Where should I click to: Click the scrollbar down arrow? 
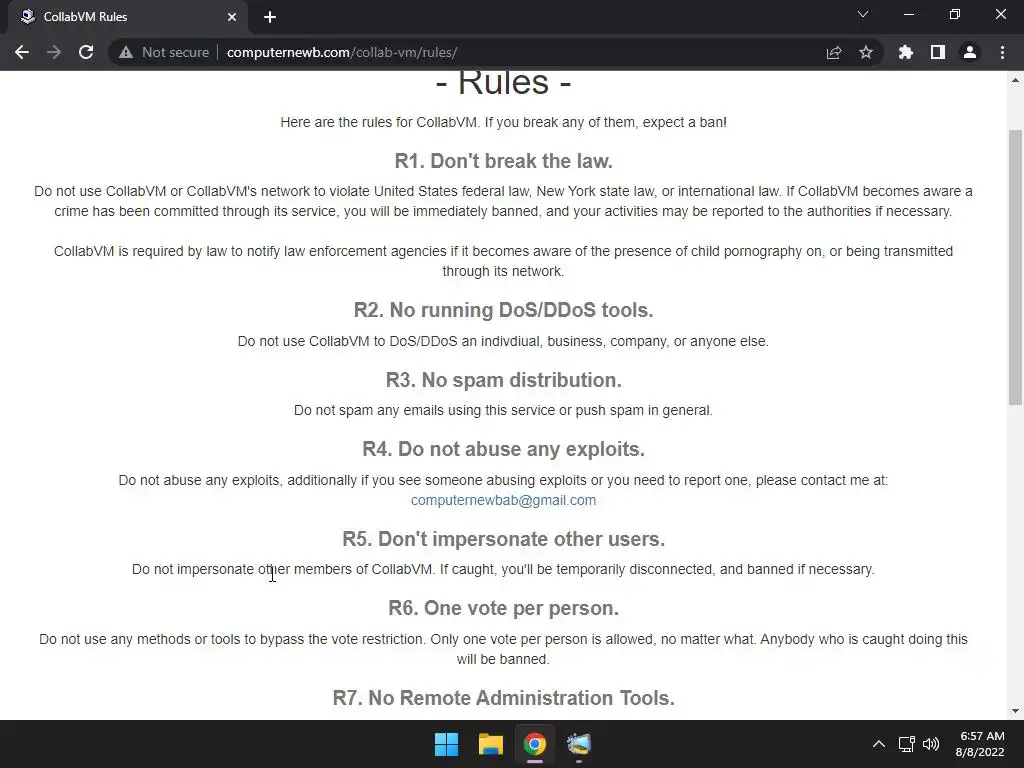tap(1015, 711)
